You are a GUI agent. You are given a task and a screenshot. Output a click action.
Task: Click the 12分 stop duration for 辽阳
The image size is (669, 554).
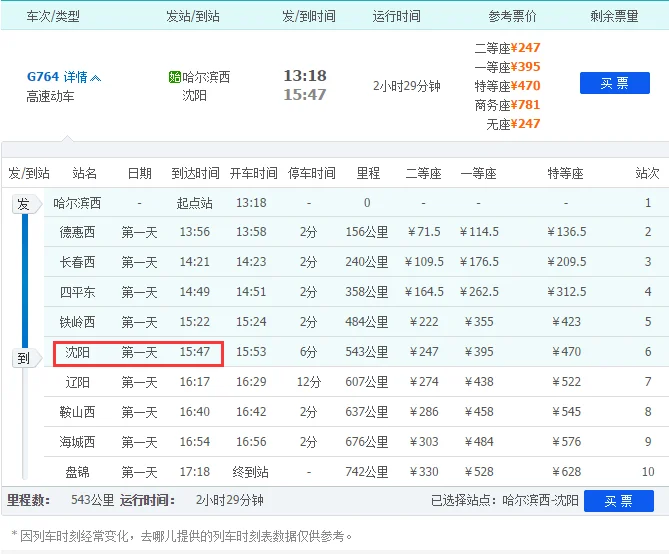click(309, 382)
